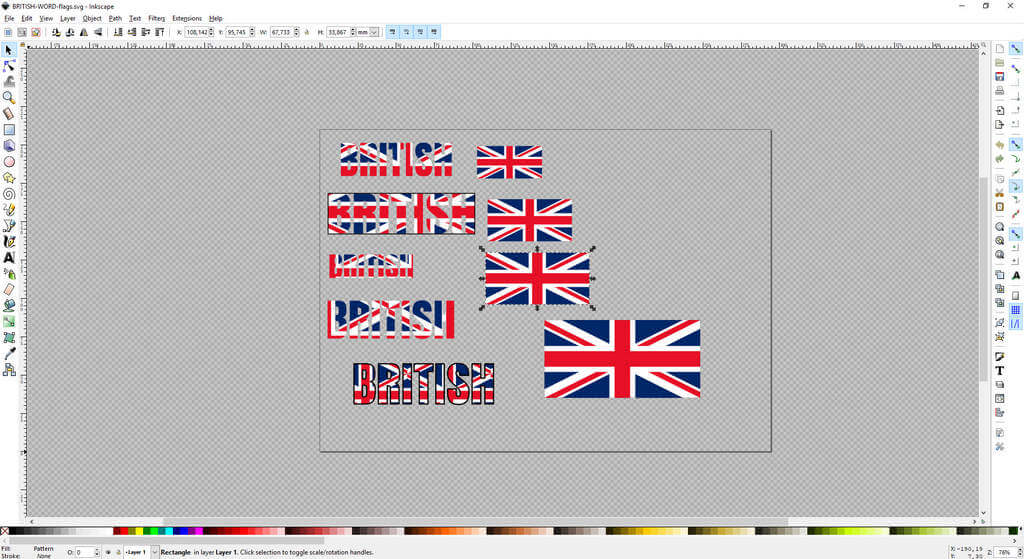Viewport: 1024px width, 559px height.
Task: Click the H height spinner arrows
Action: [353, 32]
